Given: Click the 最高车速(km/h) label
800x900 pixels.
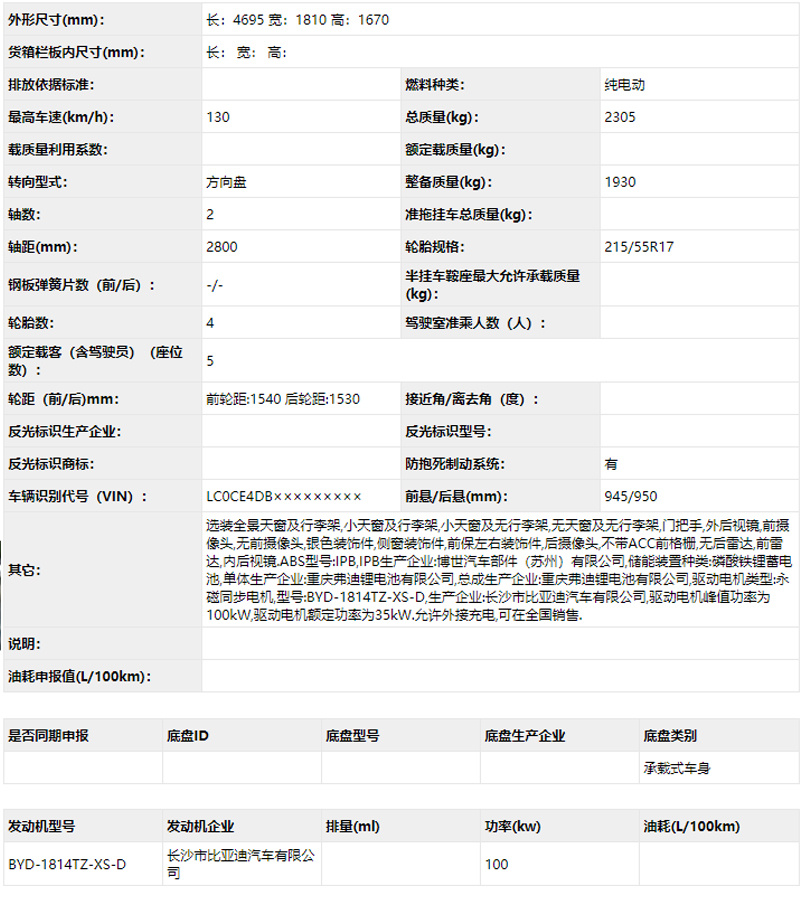Looking at the screenshot, I should [x=61, y=117].
